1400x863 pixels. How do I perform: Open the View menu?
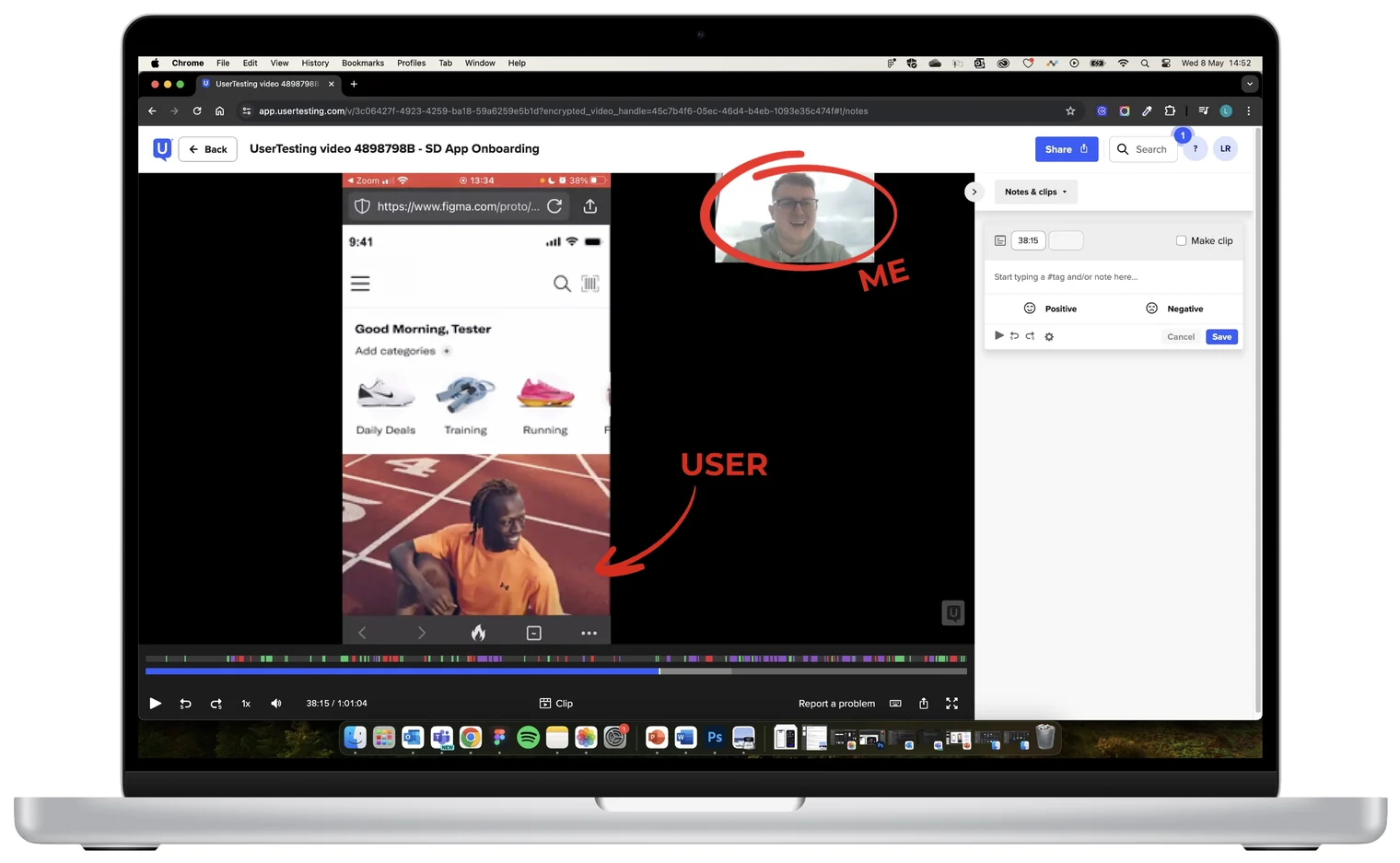click(x=279, y=64)
